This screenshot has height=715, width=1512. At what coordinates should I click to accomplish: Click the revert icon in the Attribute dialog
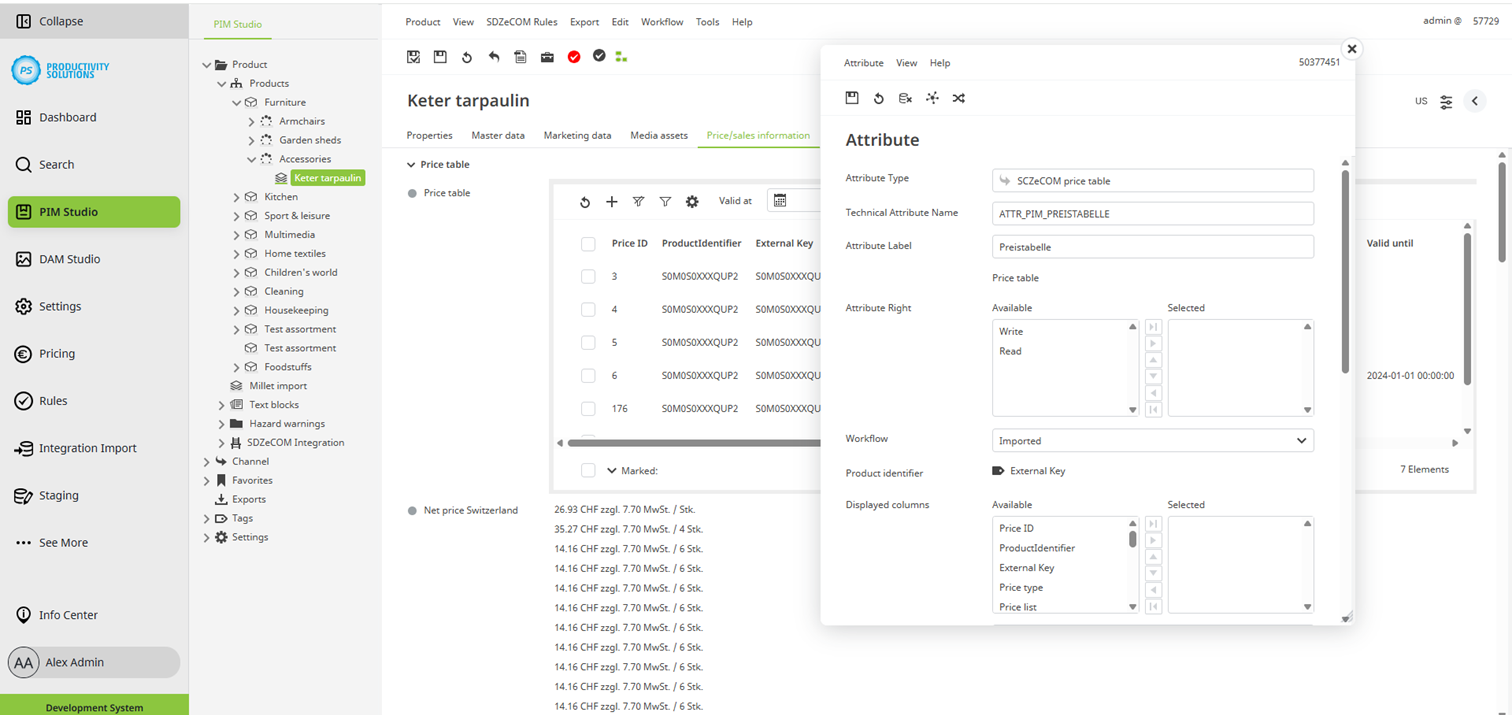(879, 98)
